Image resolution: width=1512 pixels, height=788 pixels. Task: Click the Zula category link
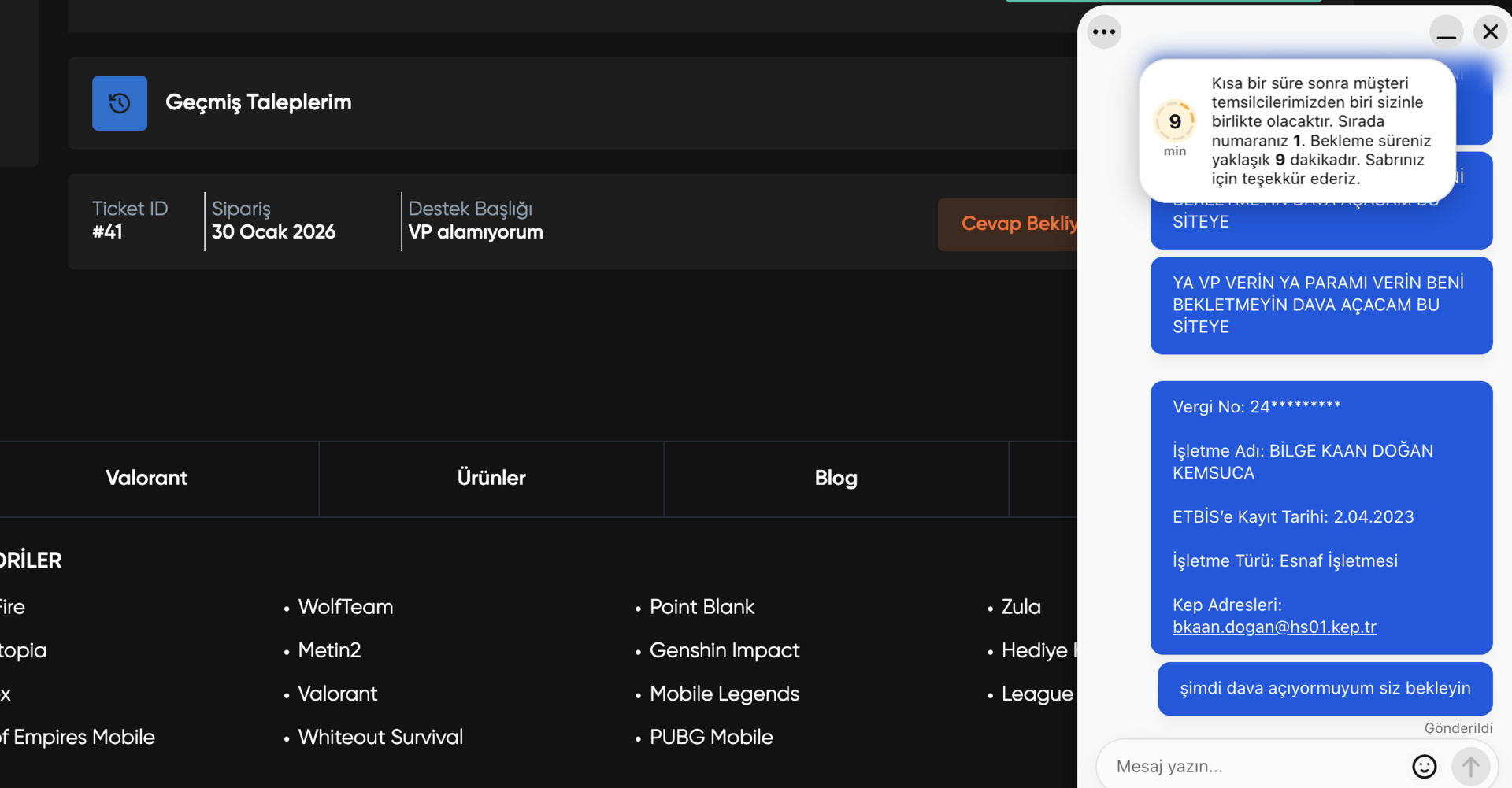point(1021,607)
